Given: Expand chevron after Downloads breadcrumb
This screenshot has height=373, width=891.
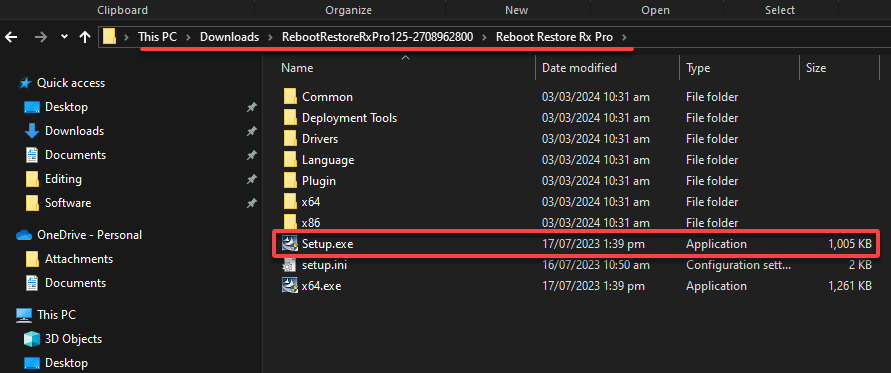Looking at the screenshot, I should tap(270, 38).
